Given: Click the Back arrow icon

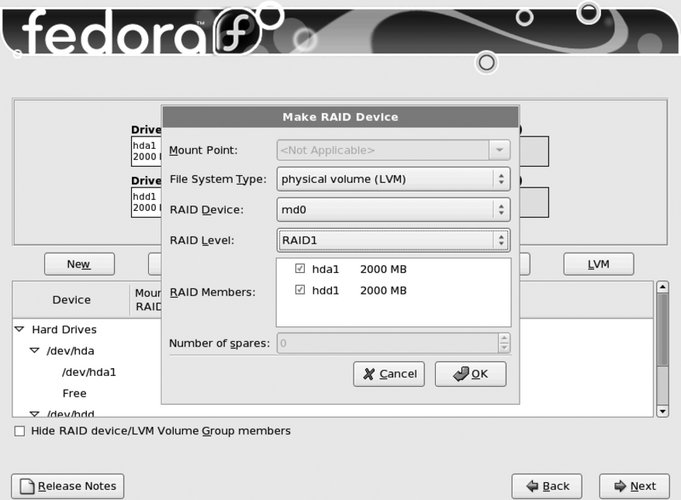Looking at the screenshot, I should coord(530,486).
